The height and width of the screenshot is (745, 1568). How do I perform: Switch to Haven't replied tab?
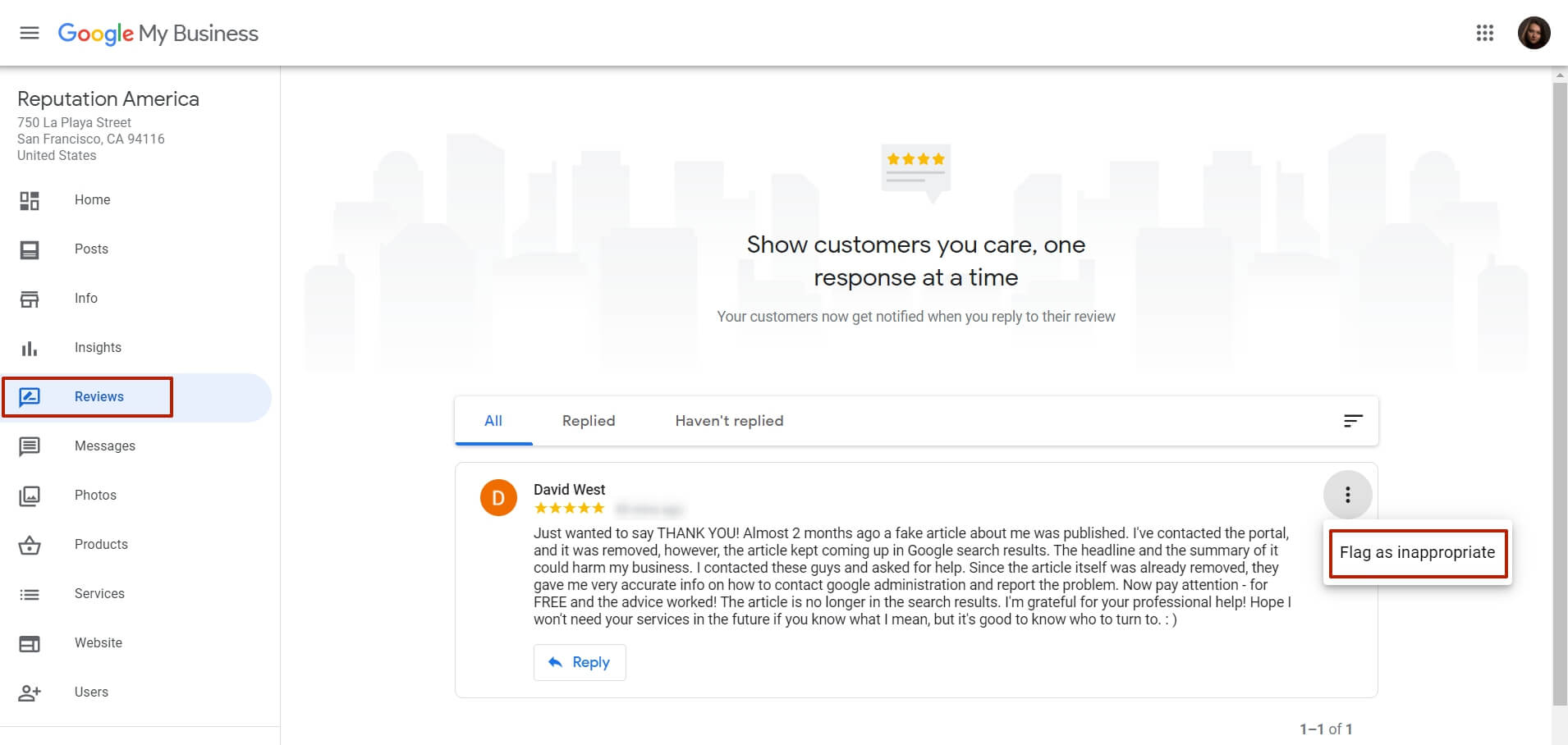click(729, 421)
